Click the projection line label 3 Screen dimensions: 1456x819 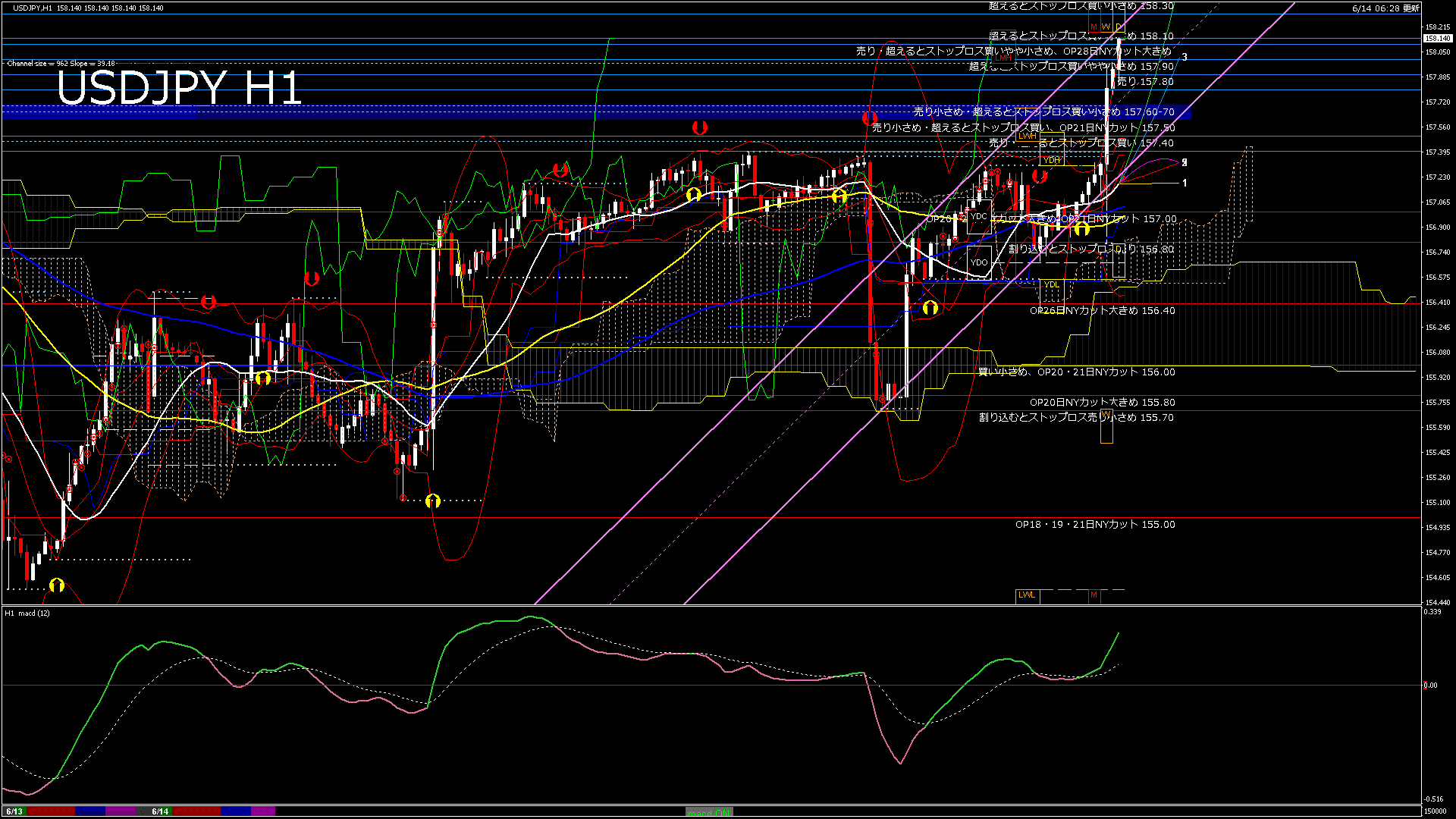point(1185,58)
